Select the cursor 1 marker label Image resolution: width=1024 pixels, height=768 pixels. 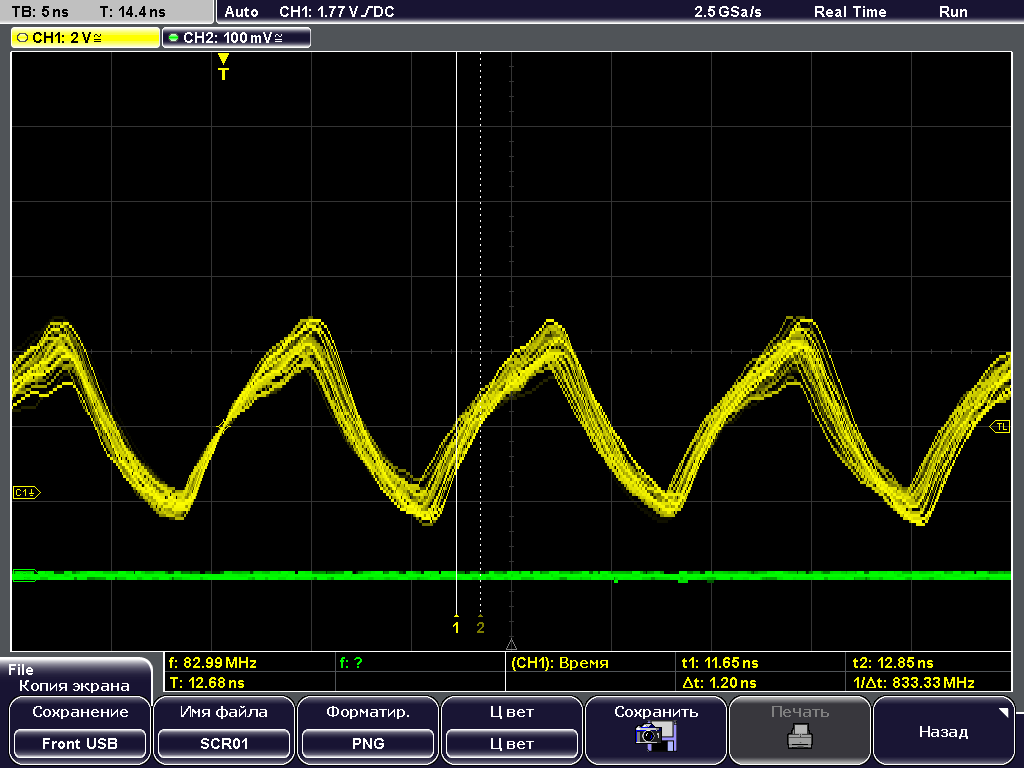pyautogui.click(x=456, y=627)
